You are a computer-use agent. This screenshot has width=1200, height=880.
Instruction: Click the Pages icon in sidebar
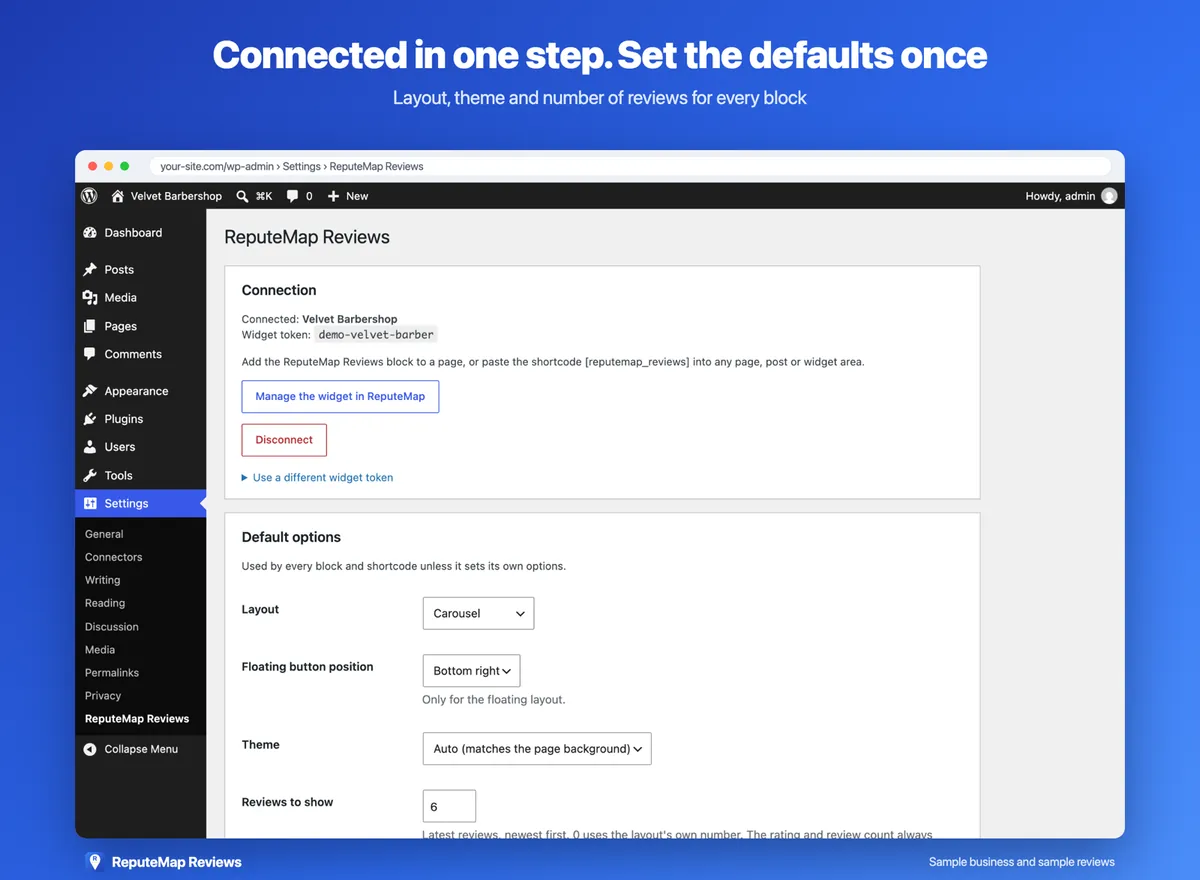[x=90, y=326]
